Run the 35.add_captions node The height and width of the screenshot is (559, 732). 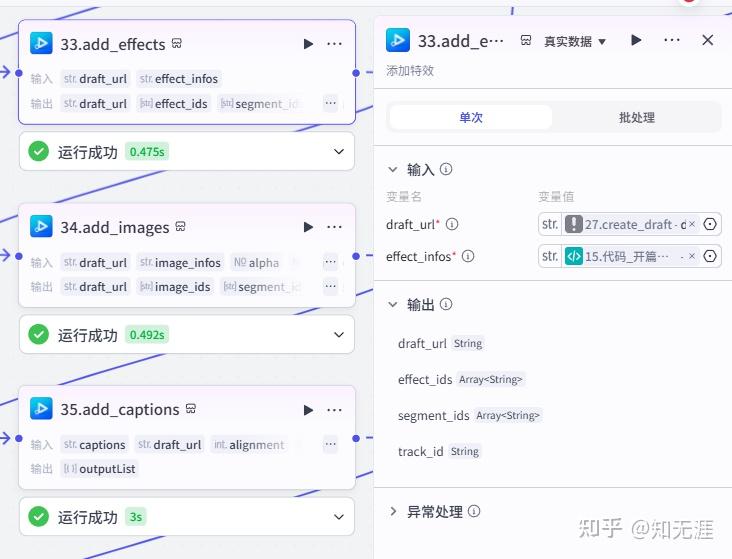click(308, 410)
